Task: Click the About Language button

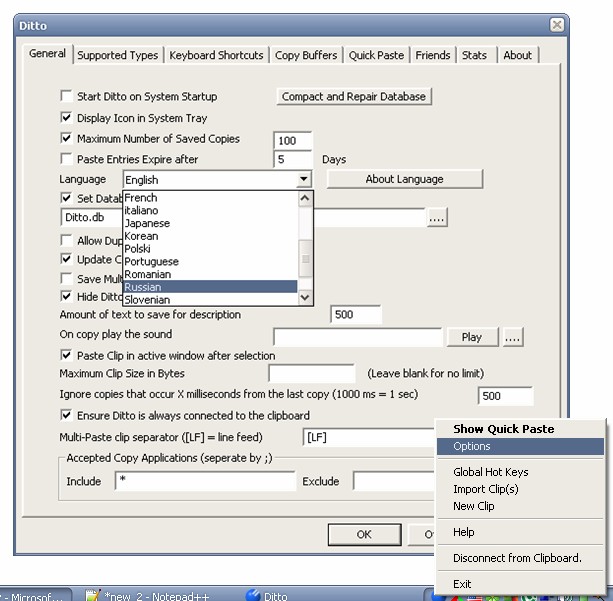Action: [405, 179]
